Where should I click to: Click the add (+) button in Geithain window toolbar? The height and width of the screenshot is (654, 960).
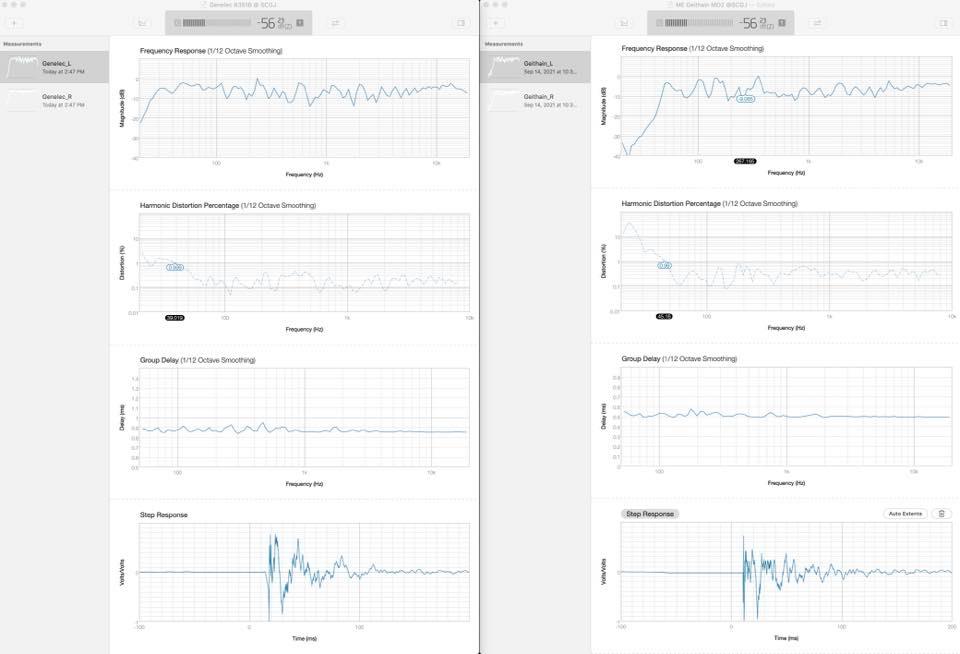pyautogui.click(x=496, y=23)
